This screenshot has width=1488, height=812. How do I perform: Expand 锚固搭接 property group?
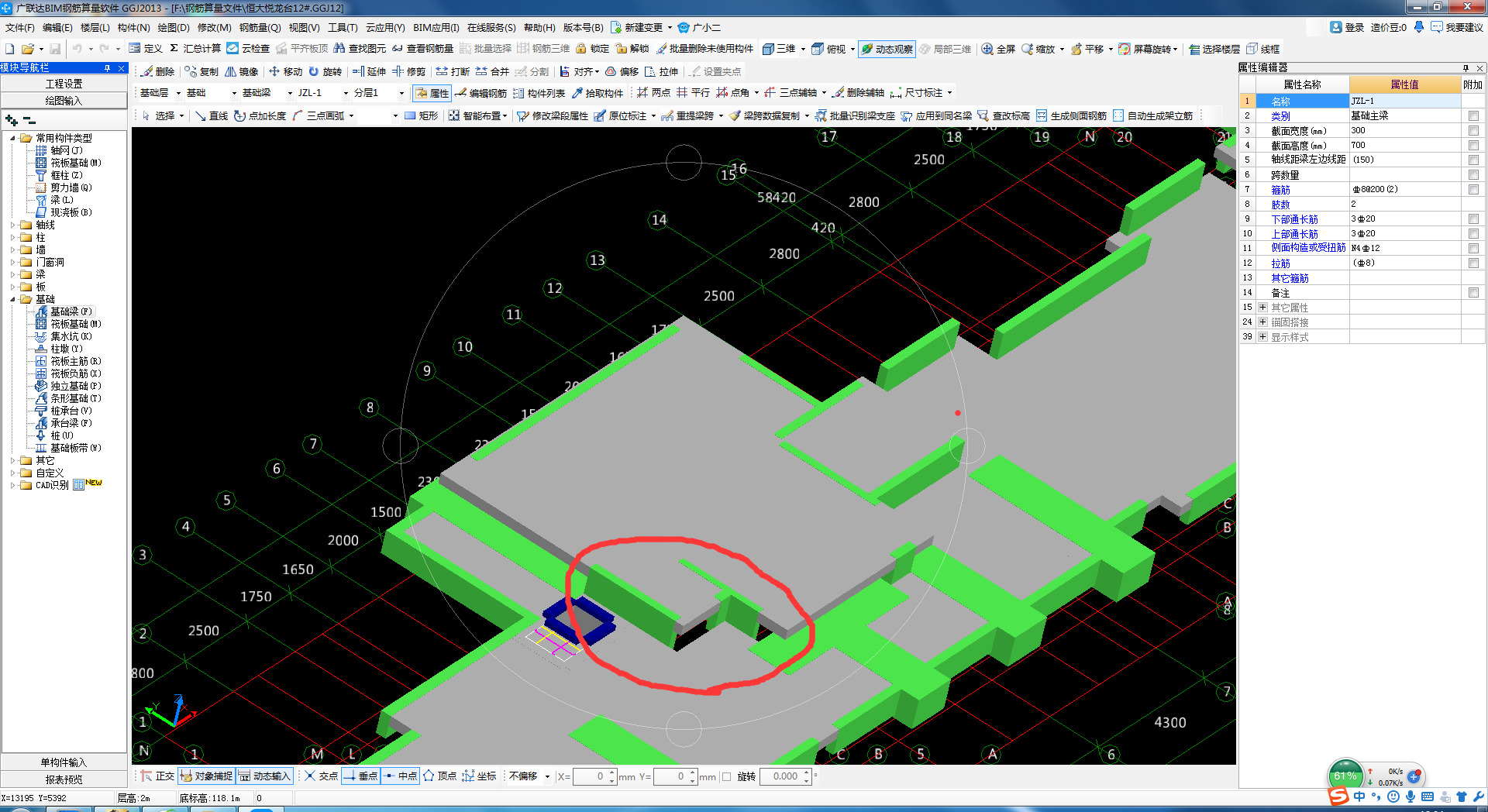click(1262, 322)
